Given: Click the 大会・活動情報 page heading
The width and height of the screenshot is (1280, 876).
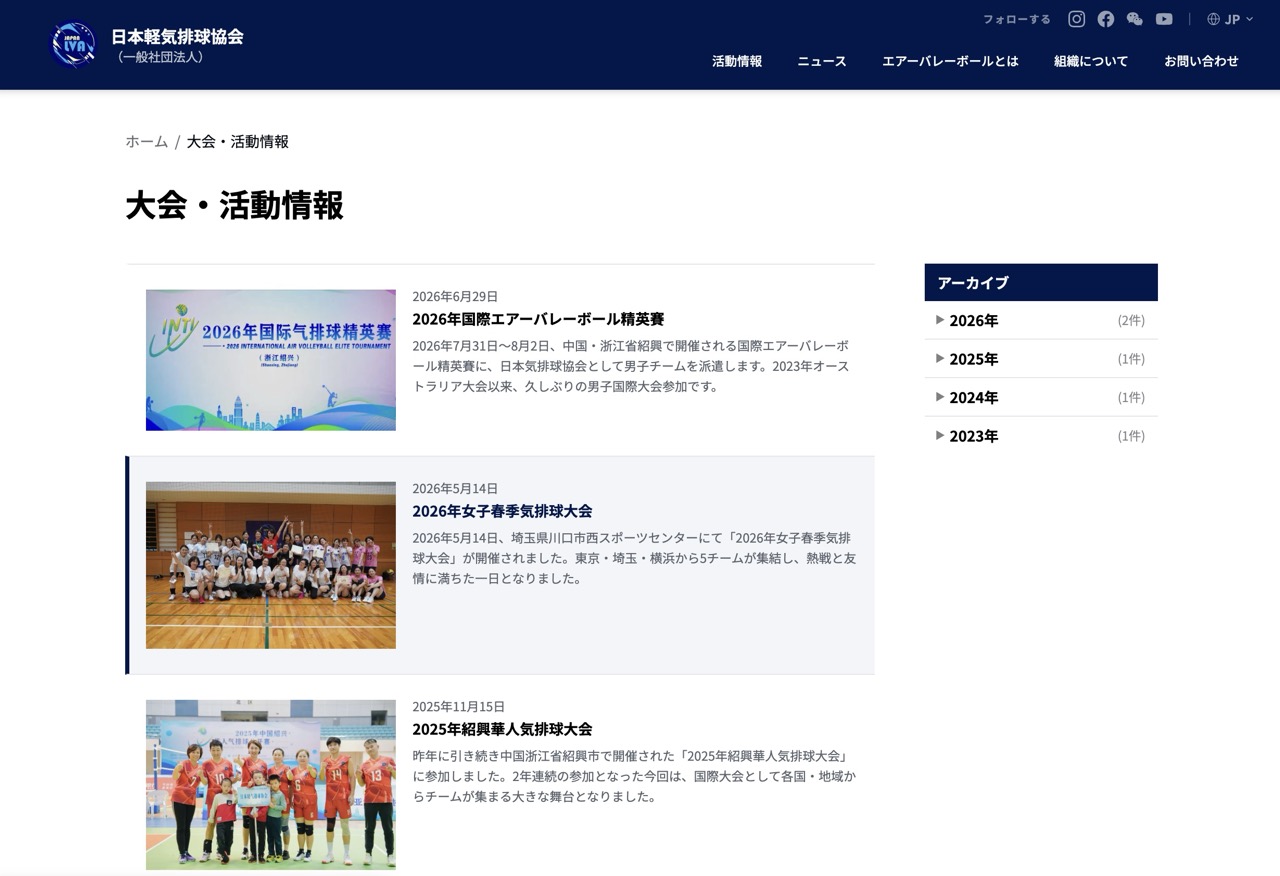Looking at the screenshot, I should (235, 205).
